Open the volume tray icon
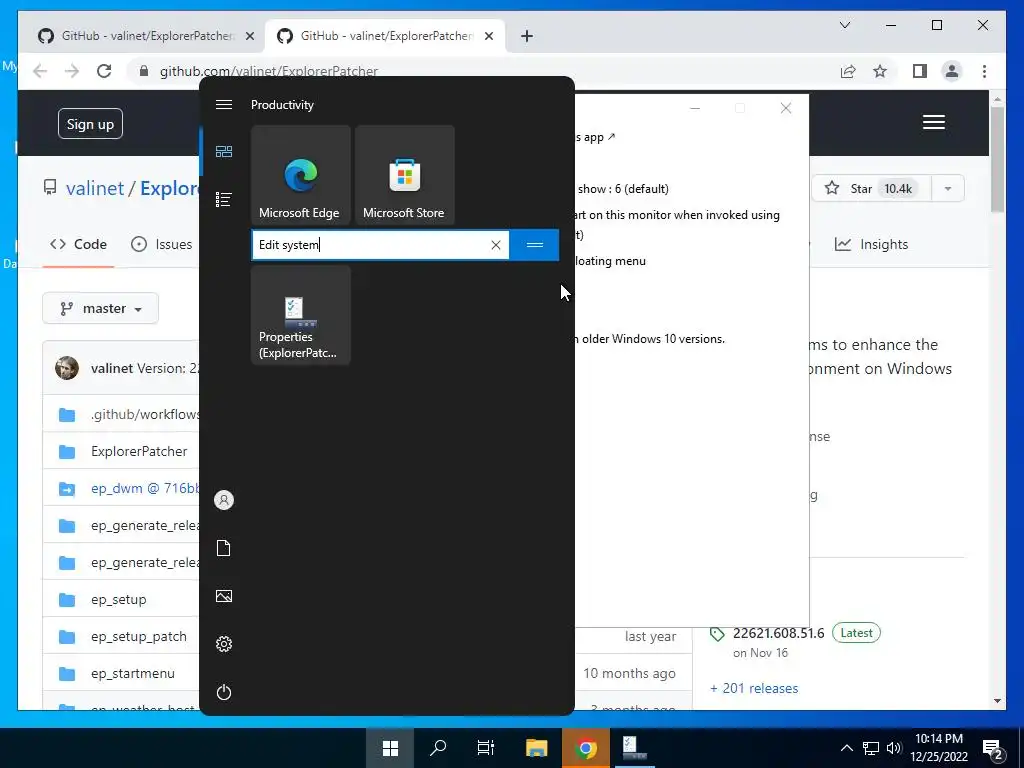 tap(894, 748)
